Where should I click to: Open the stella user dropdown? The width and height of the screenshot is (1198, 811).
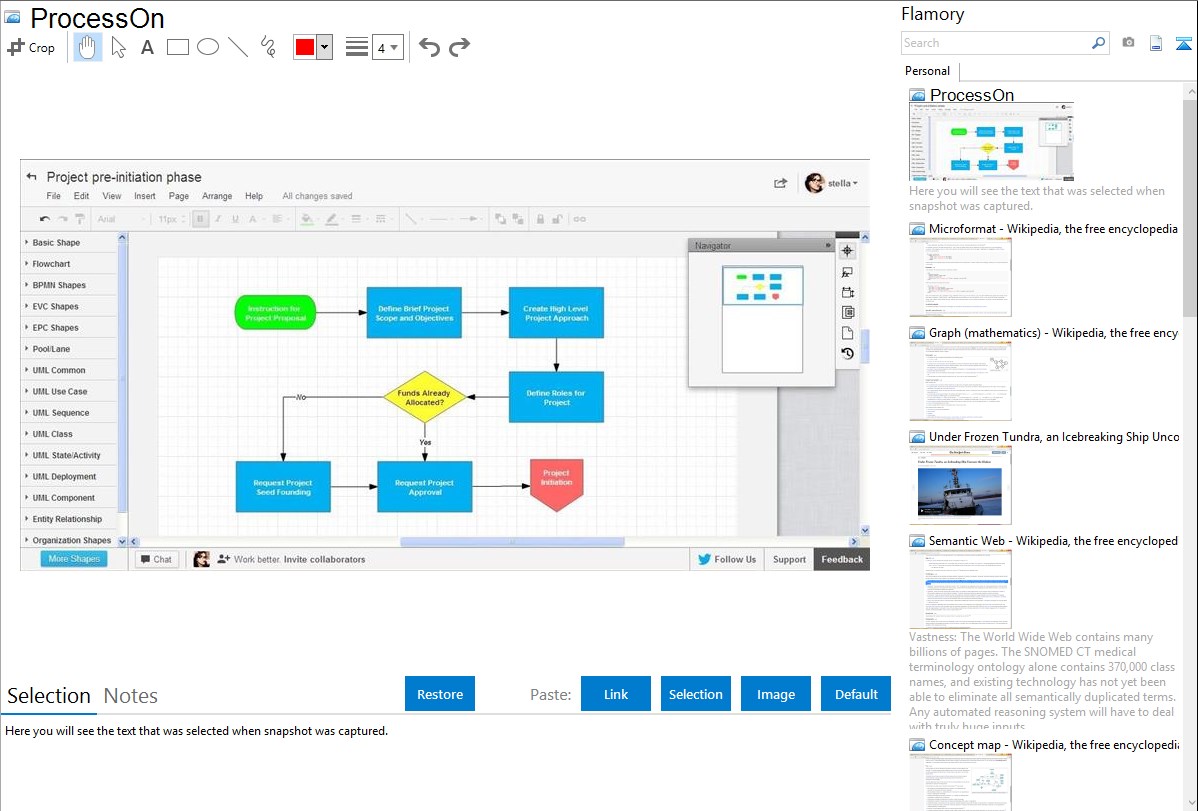click(831, 183)
